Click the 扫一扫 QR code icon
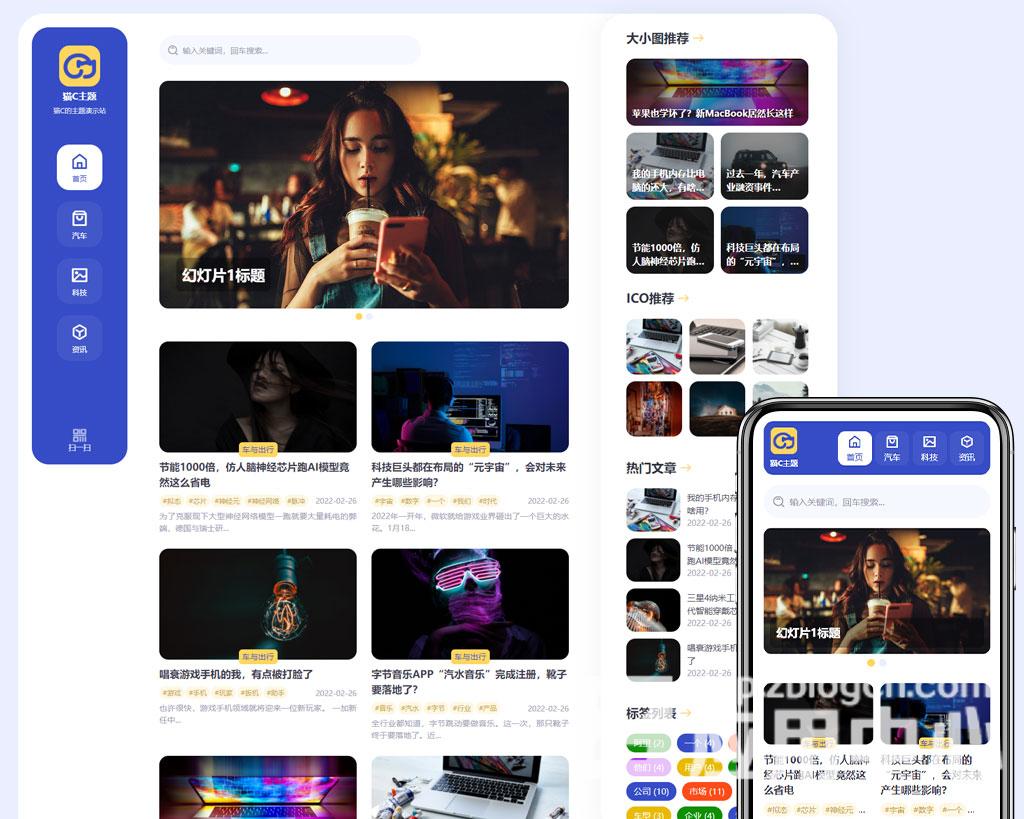Screen dimensions: 1024x819 point(79,439)
